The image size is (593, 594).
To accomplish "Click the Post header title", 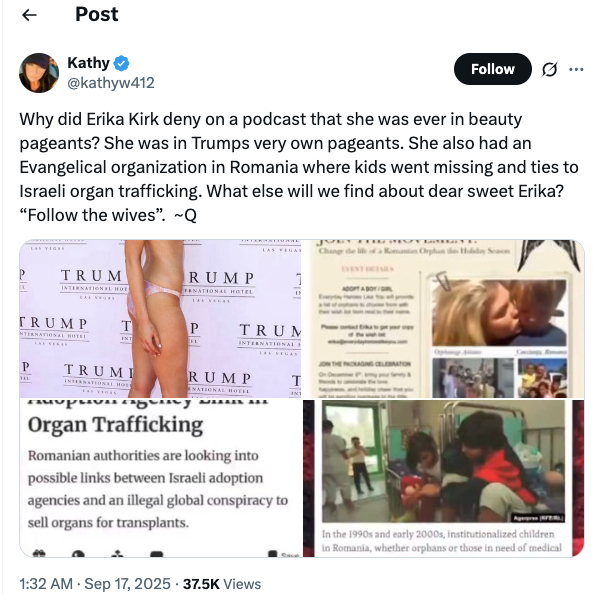I will pyautogui.click(x=97, y=14).
